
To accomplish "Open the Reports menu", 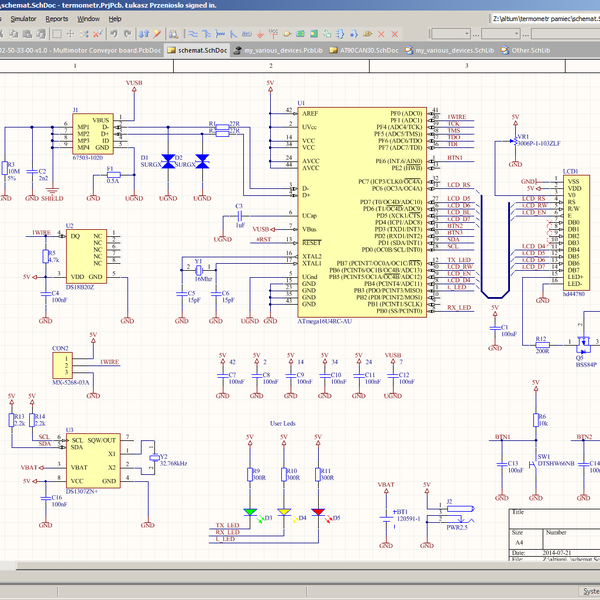I will (57, 18).
